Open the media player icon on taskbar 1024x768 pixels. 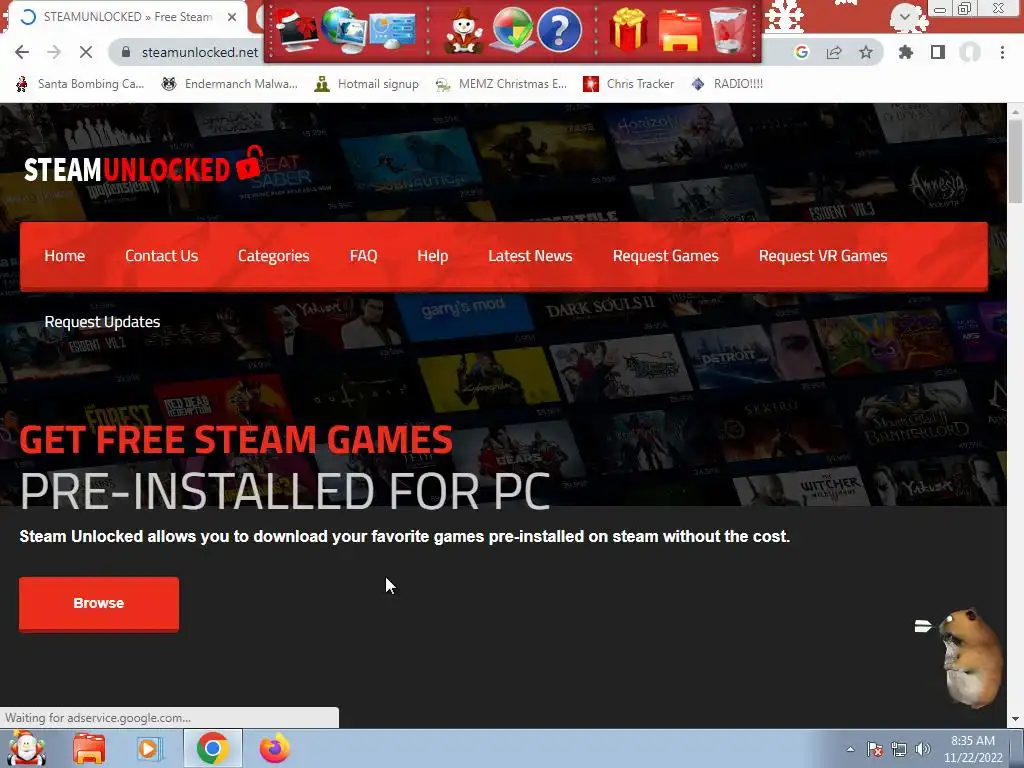[150, 748]
